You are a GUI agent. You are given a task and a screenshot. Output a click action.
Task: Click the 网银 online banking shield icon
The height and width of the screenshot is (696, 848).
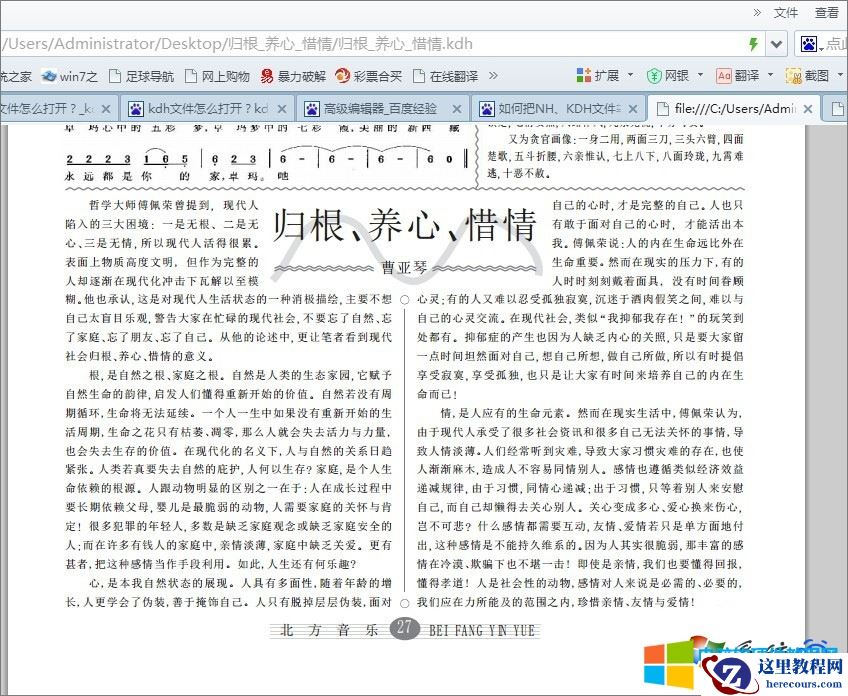point(653,74)
